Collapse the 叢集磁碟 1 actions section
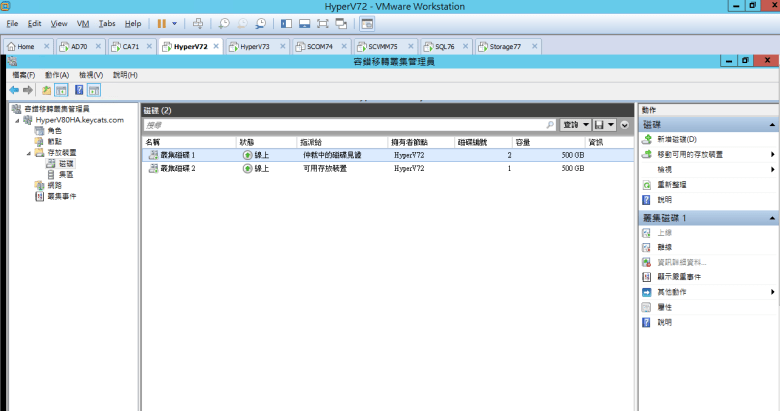780x411 pixels. click(x=773, y=217)
